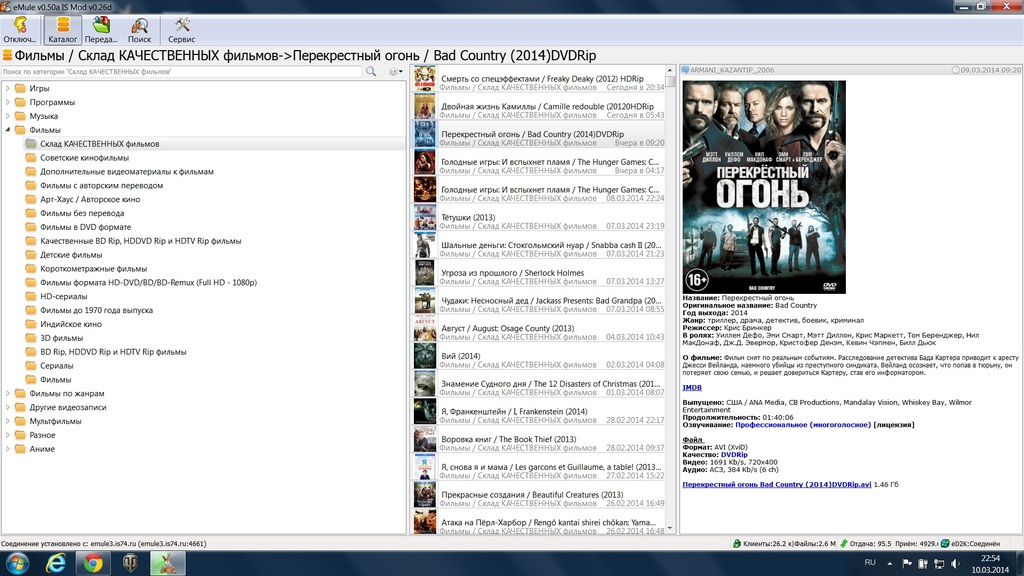This screenshot has height=576, width=1024.
Task: Click Вий (2014) list entry
Action: pyautogui.click(x=539, y=357)
